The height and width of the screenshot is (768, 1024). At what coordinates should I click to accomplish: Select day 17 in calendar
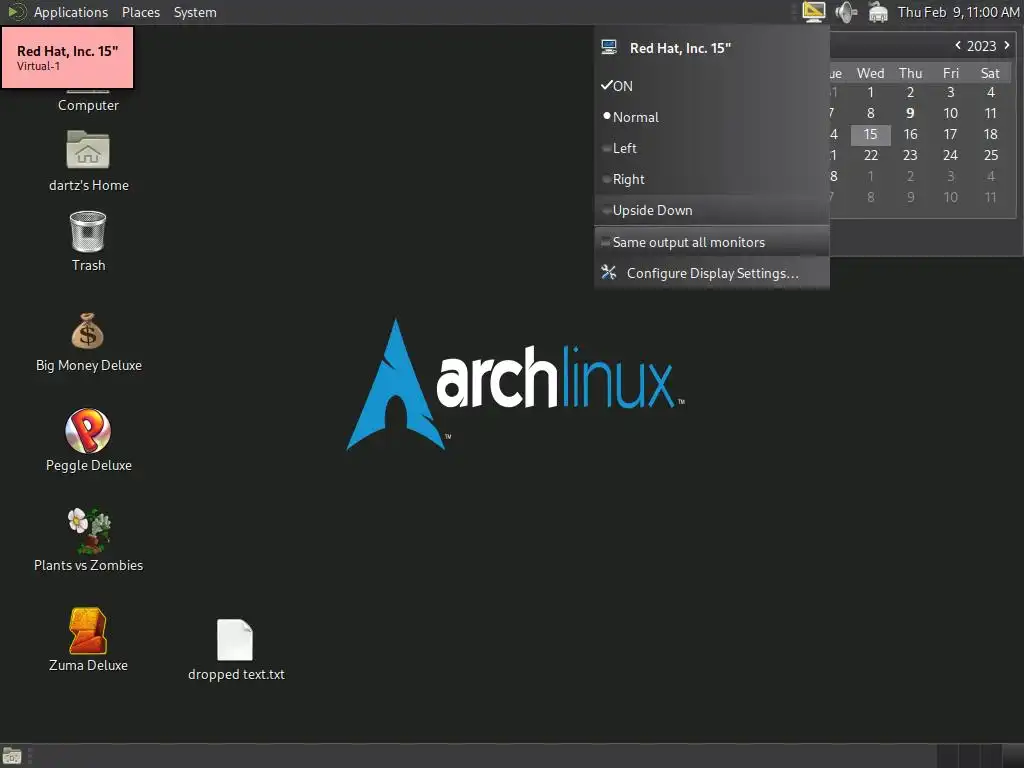click(950, 135)
